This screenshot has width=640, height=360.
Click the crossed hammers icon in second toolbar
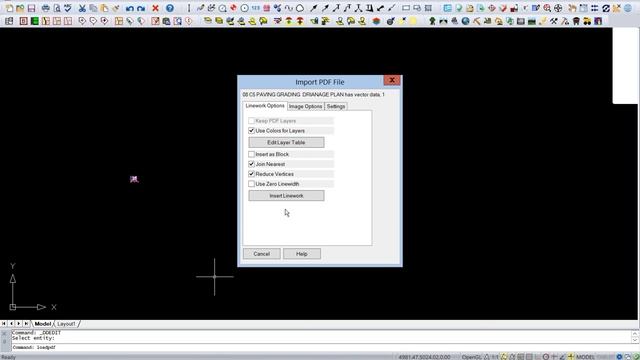pyautogui.click(x=554, y=20)
